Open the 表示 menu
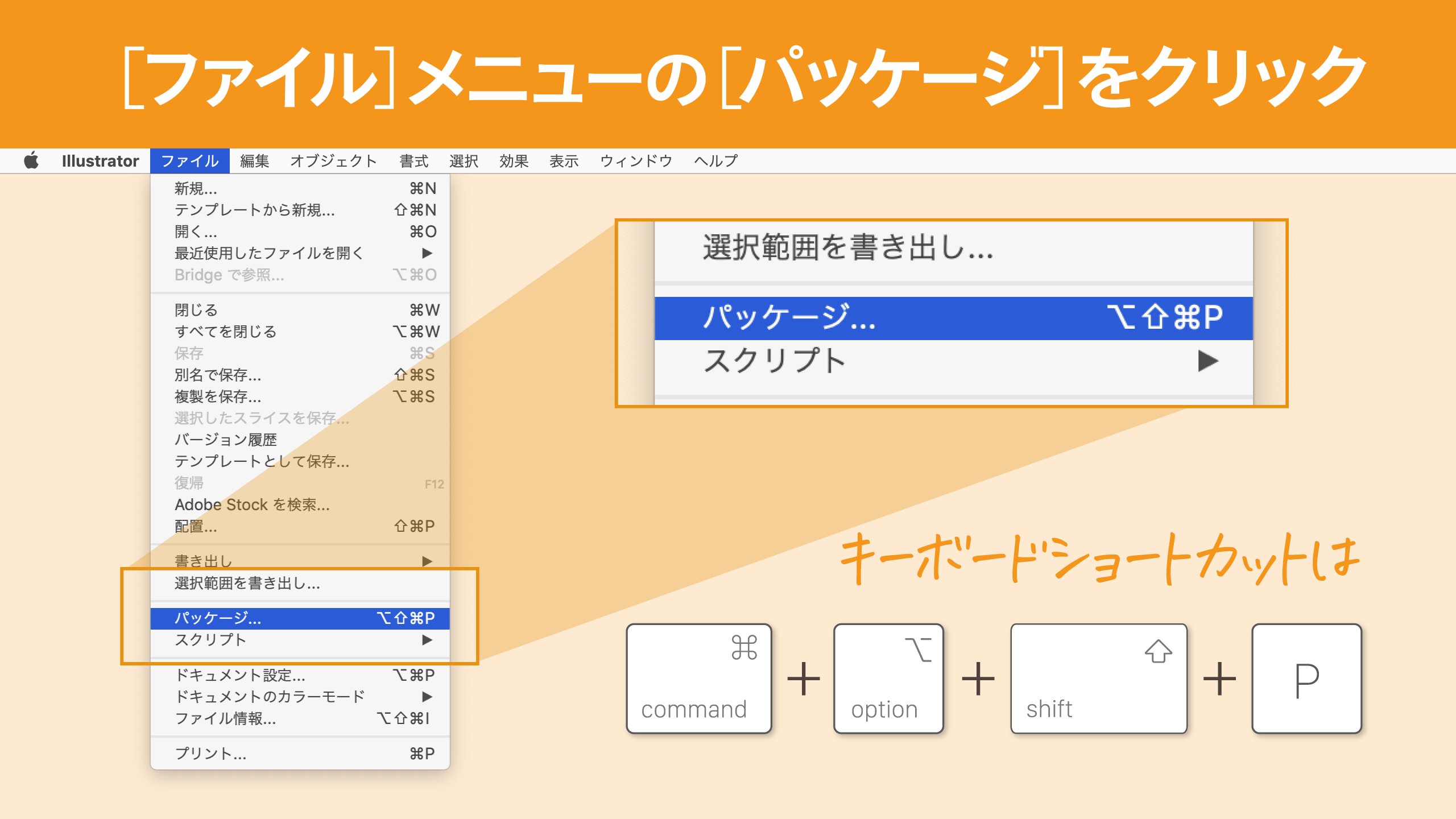This screenshot has width=1456, height=819. (564, 161)
